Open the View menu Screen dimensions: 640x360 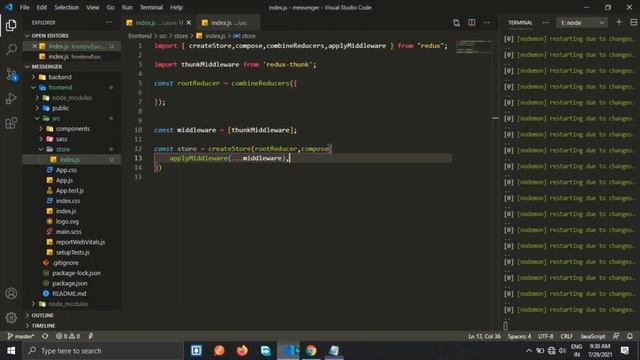93,7
